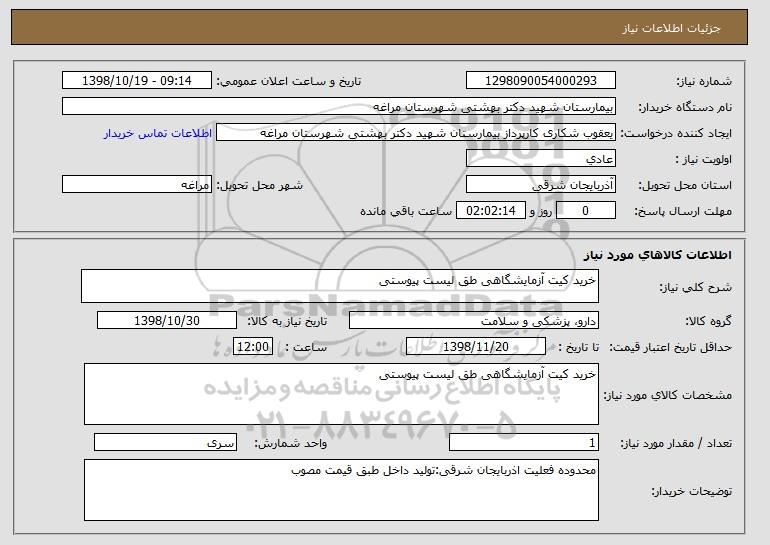Click the general description text area

(340, 286)
